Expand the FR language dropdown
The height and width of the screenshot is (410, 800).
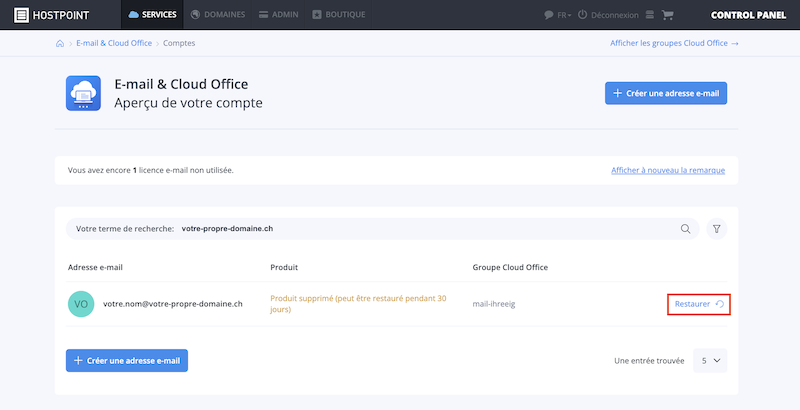click(564, 15)
